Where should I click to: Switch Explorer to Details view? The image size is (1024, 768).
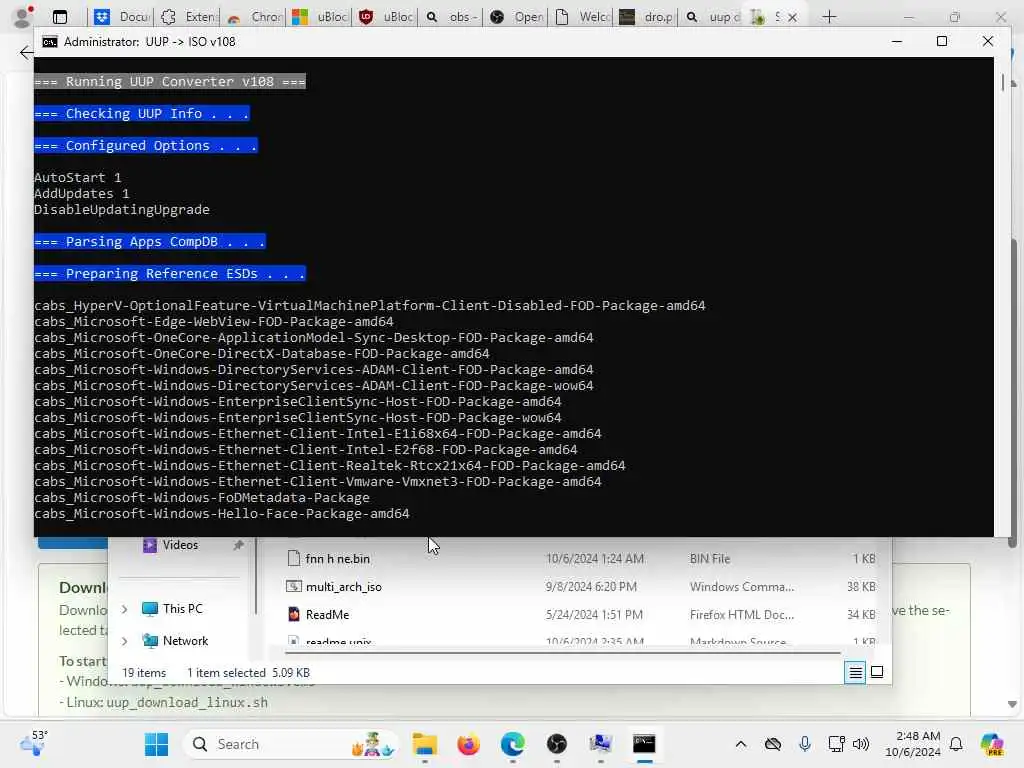pos(855,672)
